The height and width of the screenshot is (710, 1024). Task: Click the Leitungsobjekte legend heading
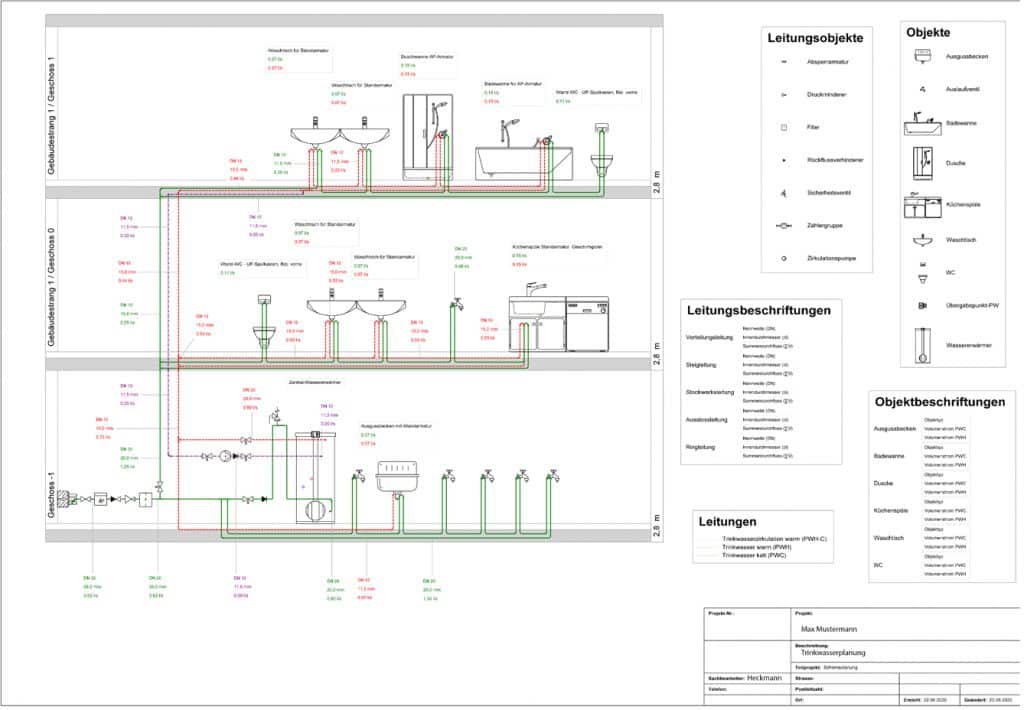tap(815, 39)
